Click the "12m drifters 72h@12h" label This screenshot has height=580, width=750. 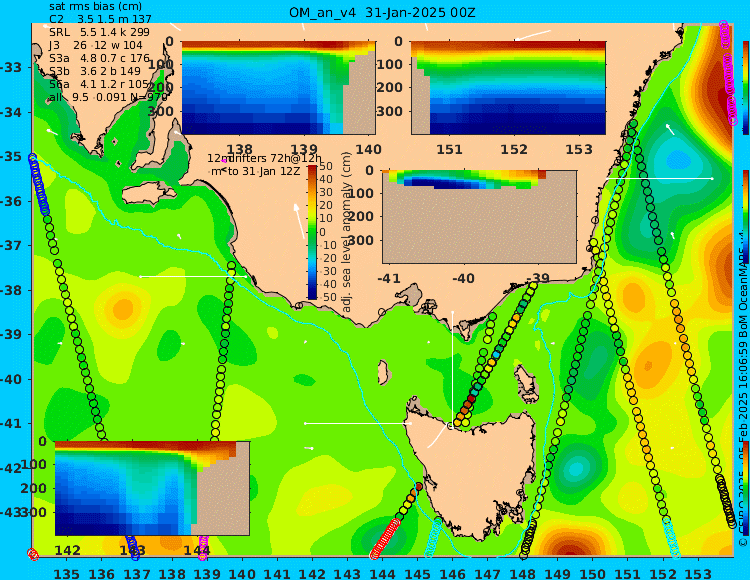(265, 158)
